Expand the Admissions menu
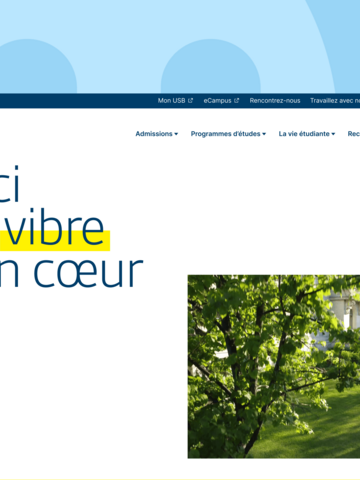The width and height of the screenshot is (360, 480). point(157,134)
